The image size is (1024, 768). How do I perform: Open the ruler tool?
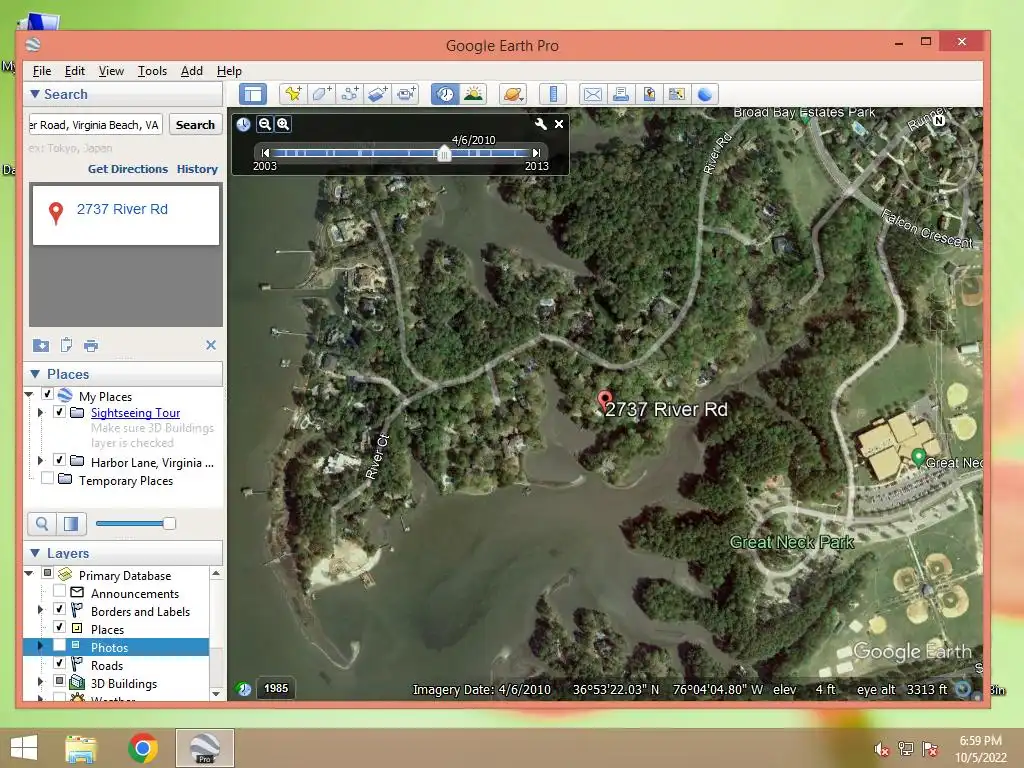click(x=553, y=94)
